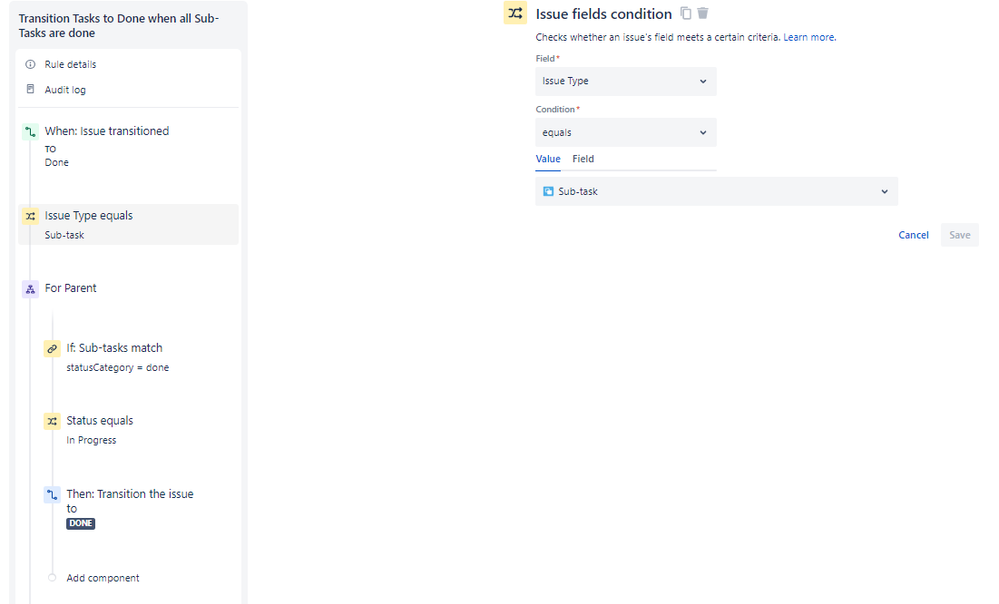Click the For Parent branch icon
This screenshot has width=999, height=604.
tap(30, 288)
